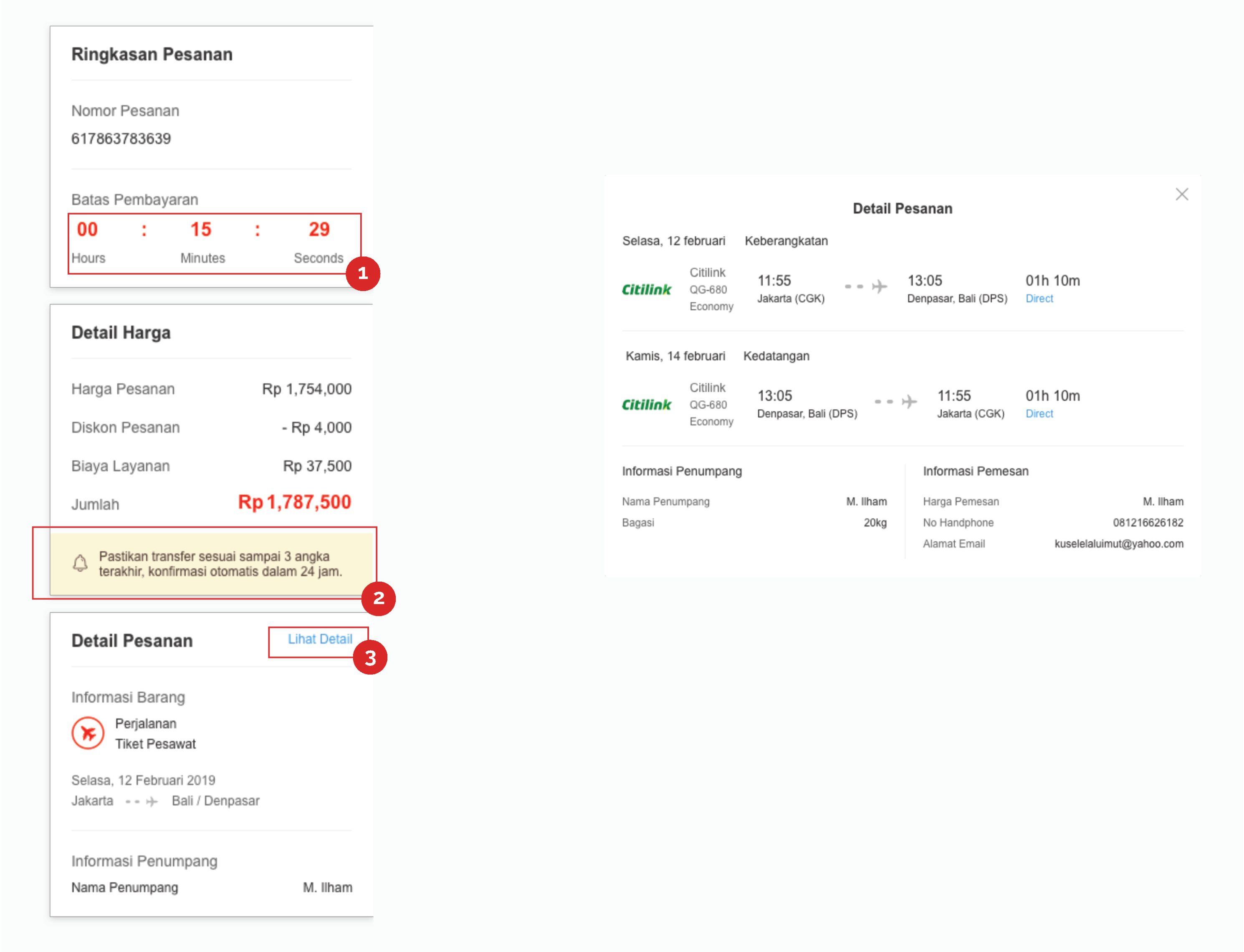Click red annotation marker number 2

pos(378,598)
